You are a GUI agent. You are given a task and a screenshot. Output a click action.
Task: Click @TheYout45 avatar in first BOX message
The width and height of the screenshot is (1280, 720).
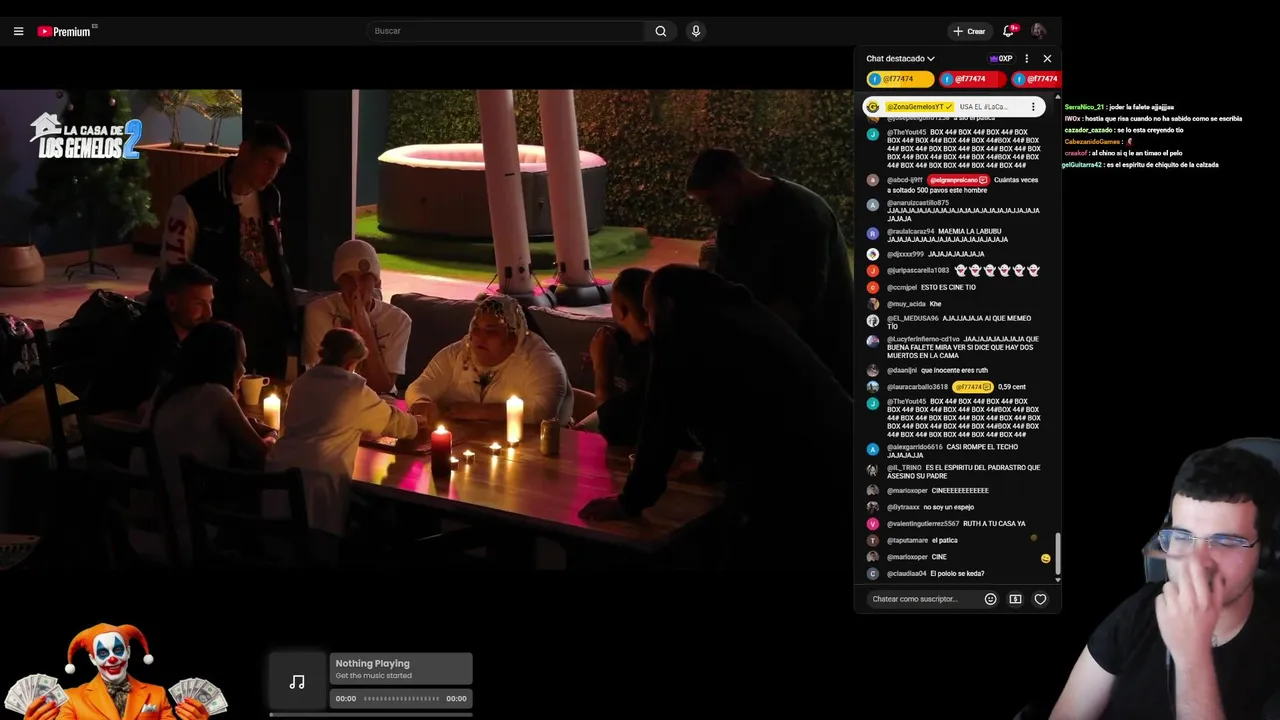[x=873, y=133]
